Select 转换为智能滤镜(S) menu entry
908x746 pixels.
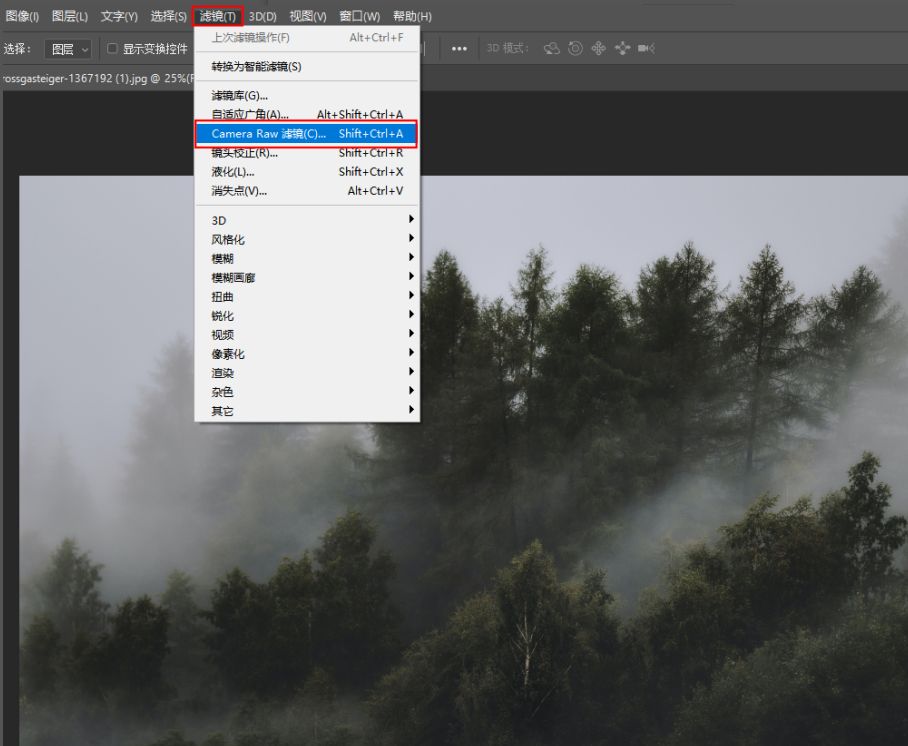pyautogui.click(x=306, y=67)
